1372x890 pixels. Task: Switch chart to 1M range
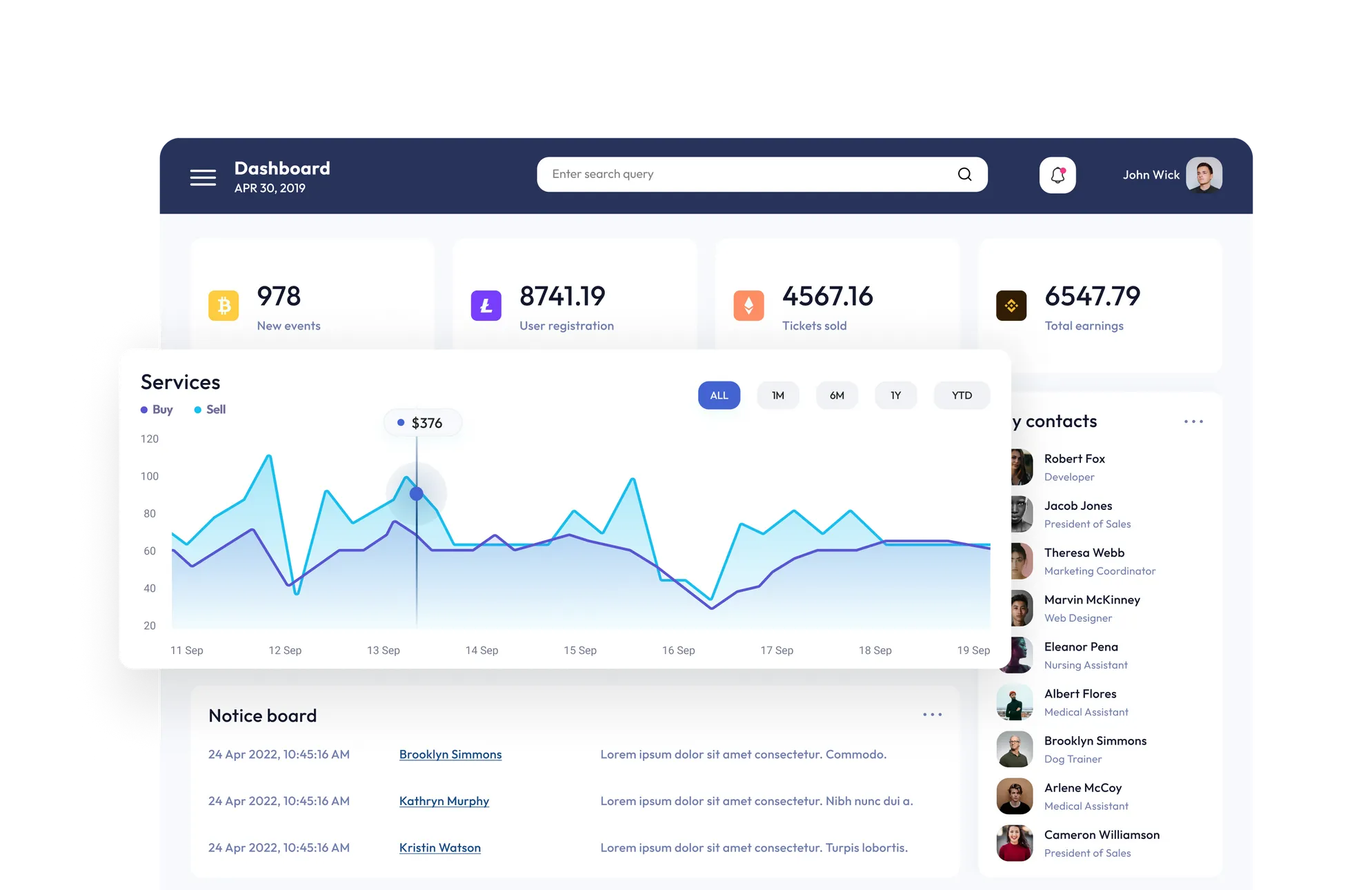tap(777, 395)
